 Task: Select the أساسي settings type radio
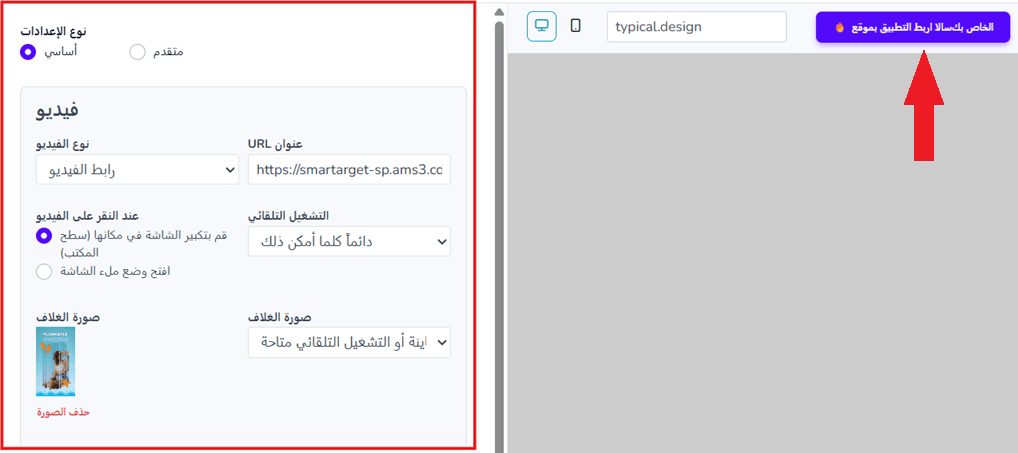click(x=27, y=52)
